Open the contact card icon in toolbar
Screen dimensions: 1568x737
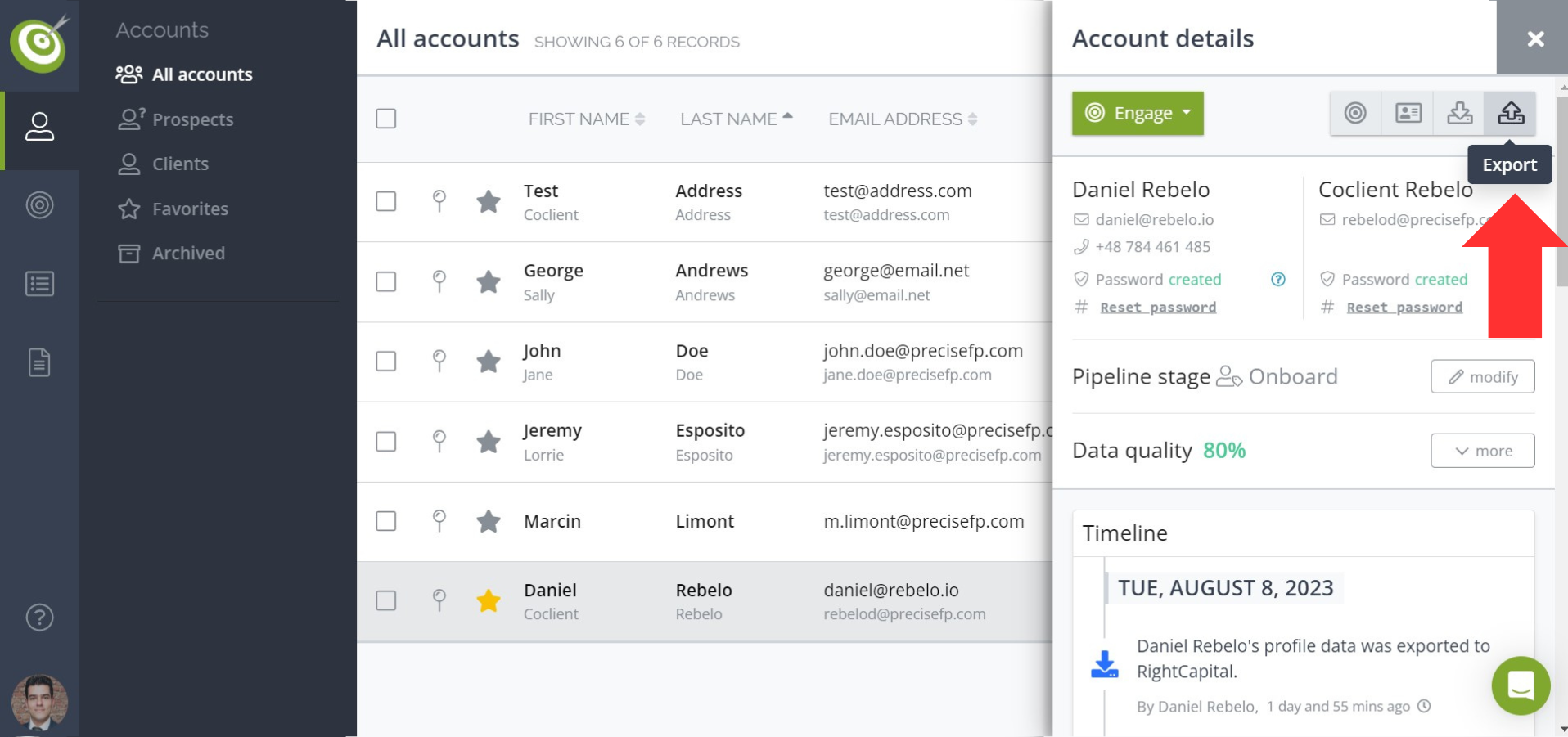point(1408,113)
